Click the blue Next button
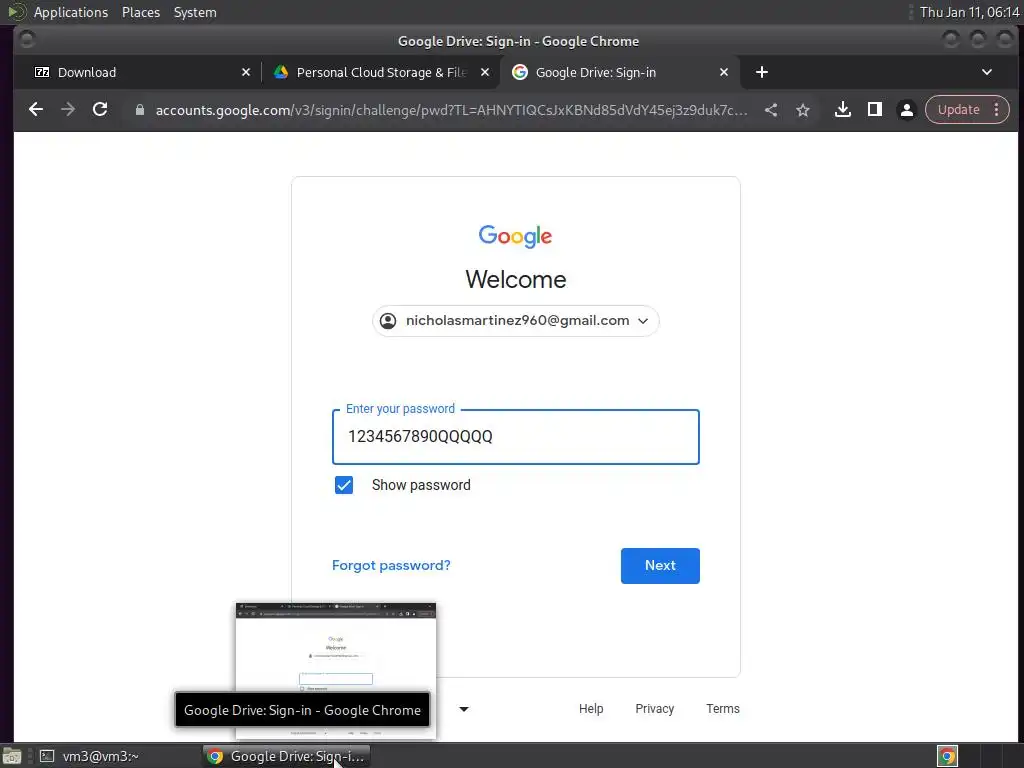This screenshot has height=768, width=1024. pos(660,566)
